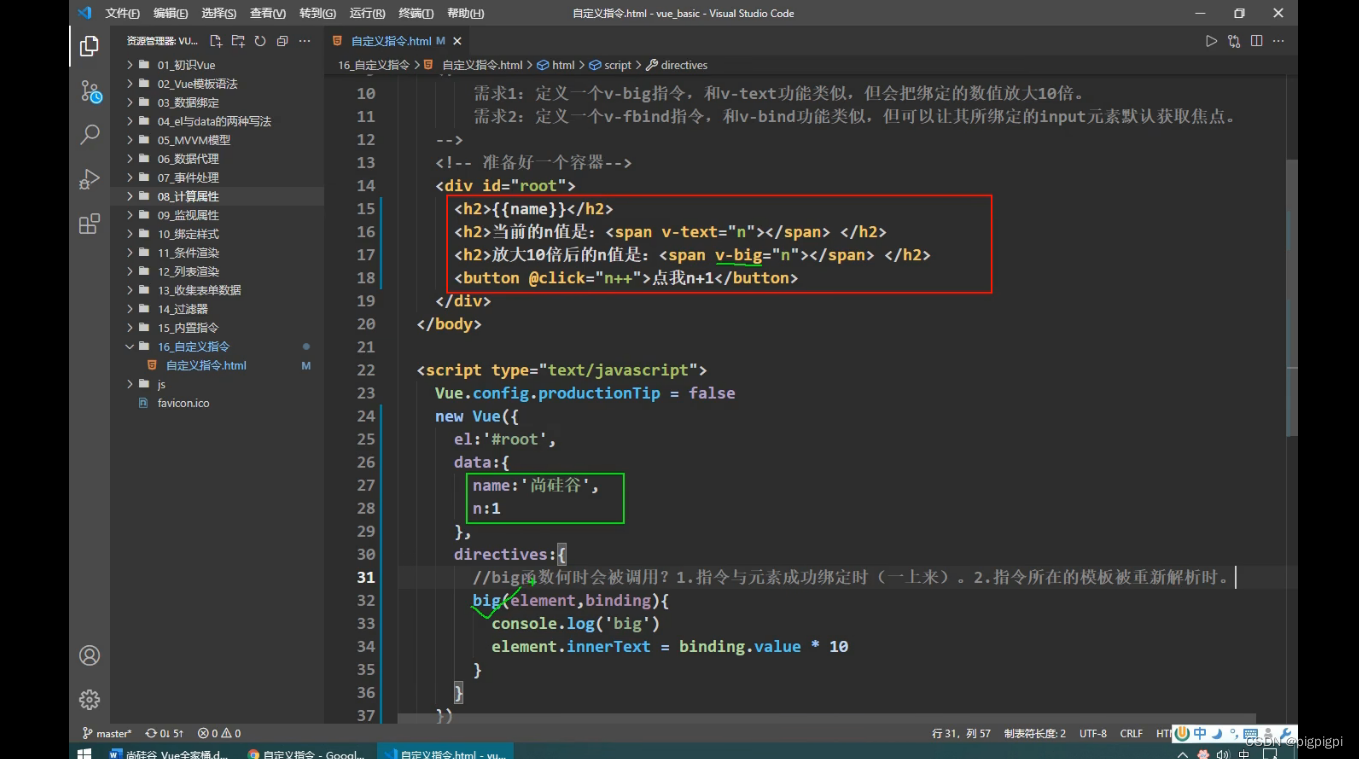Click the VS Code logo in title bar
The width and height of the screenshot is (1359, 759).
(x=84, y=13)
